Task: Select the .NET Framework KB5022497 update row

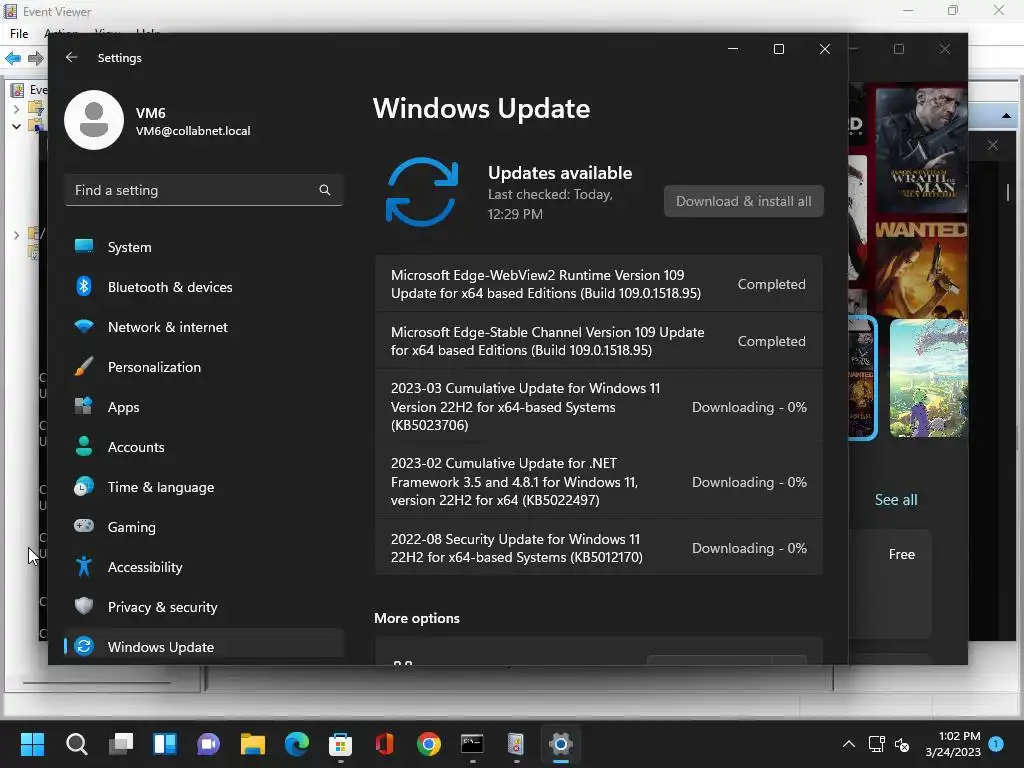Action: coord(599,482)
